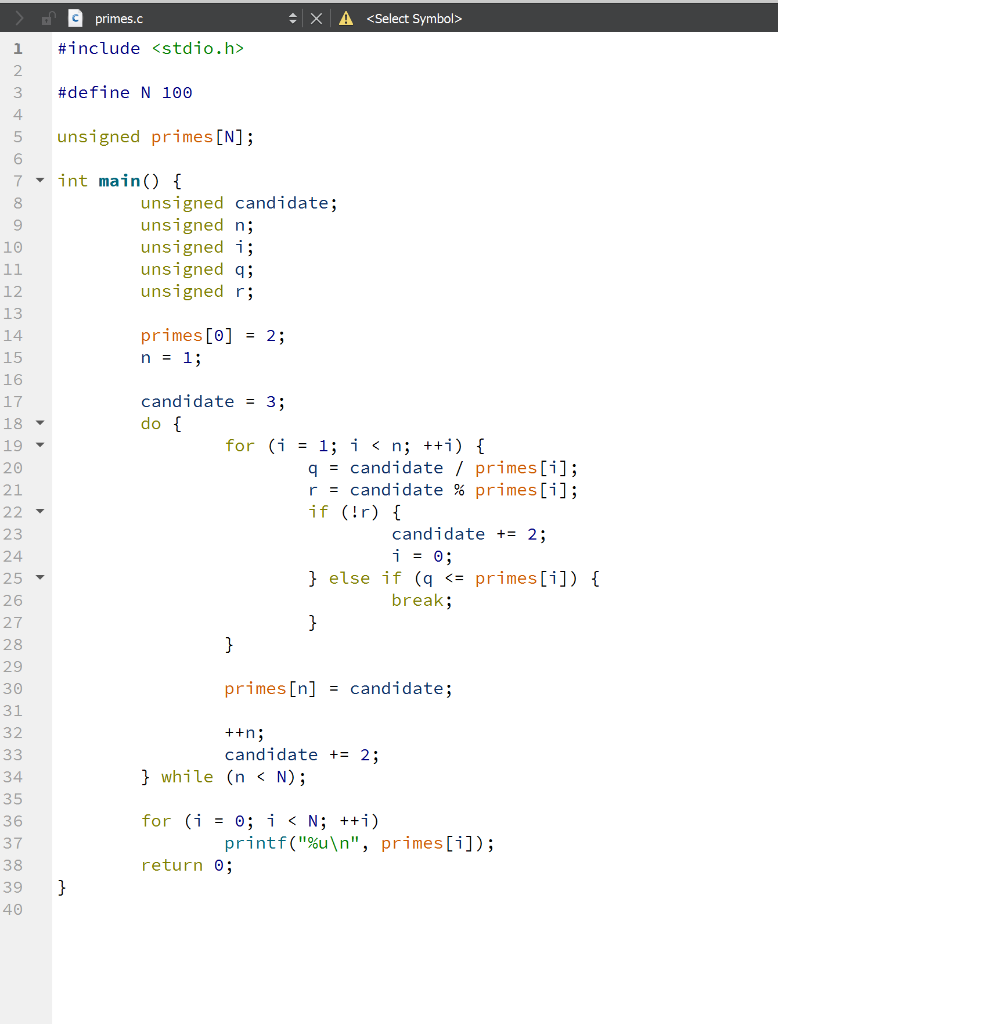Click the C source file icon
Screen dimensions: 994x1024
click(75, 17)
